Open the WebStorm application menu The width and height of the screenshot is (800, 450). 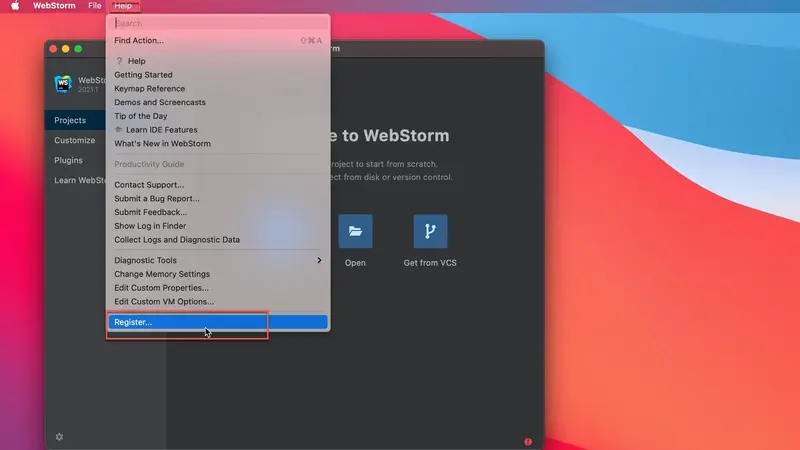point(54,6)
